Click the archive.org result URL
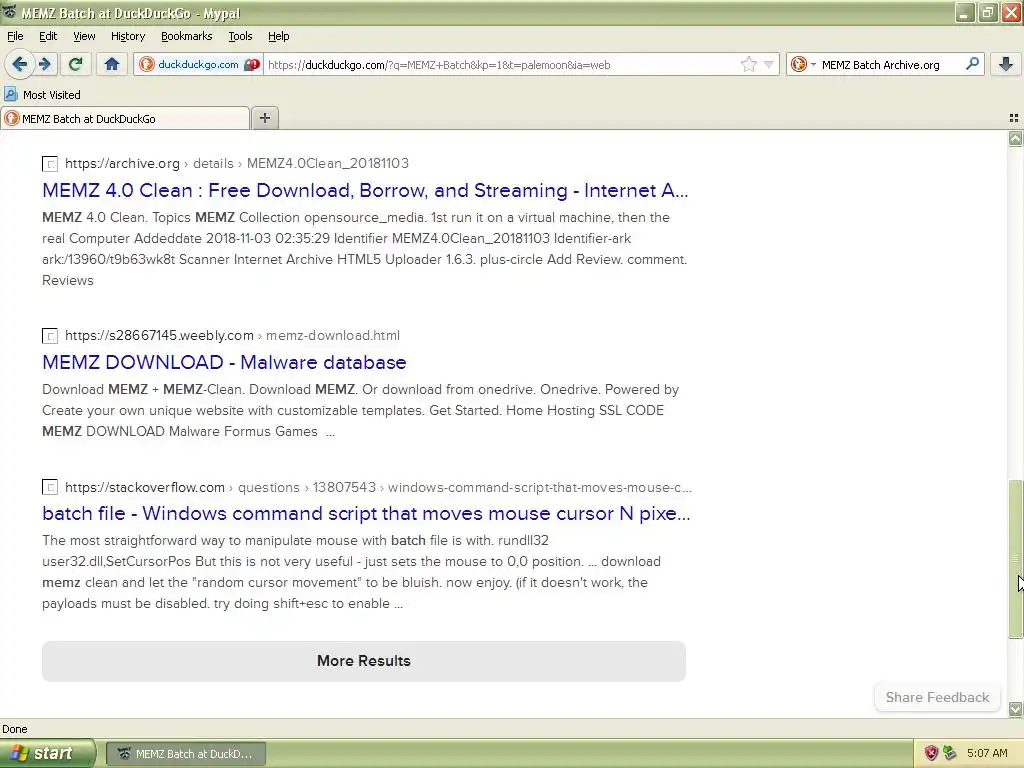This screenshot has width=1024, height=768. (x=237, y=163)
